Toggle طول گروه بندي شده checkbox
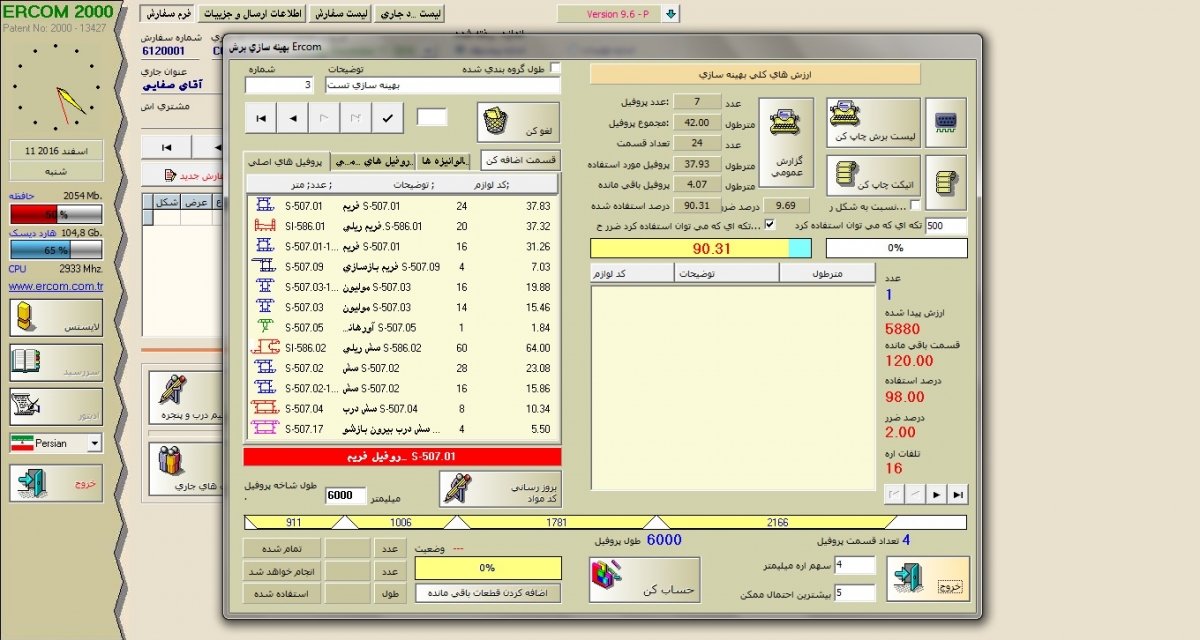 [x=556, y=68]
